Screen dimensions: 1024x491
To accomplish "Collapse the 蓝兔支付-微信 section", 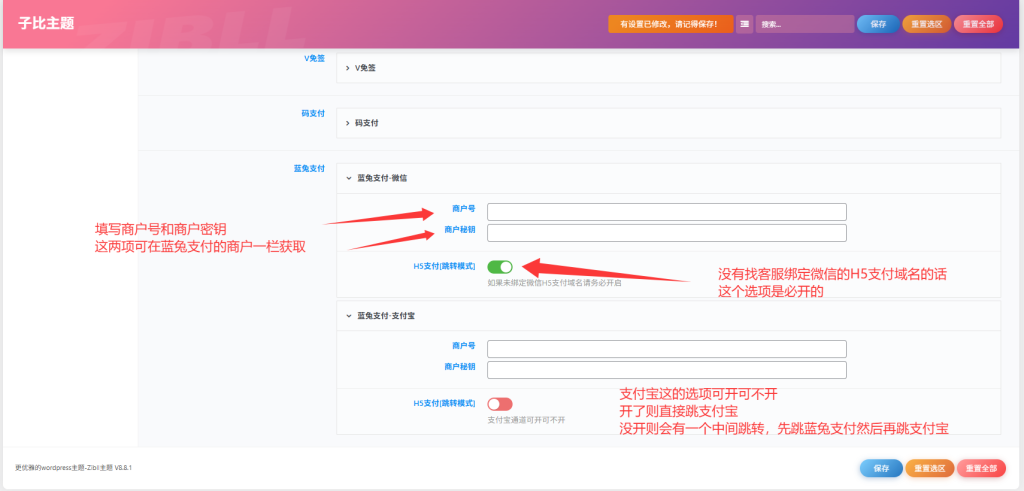I will tap(668, 178).
